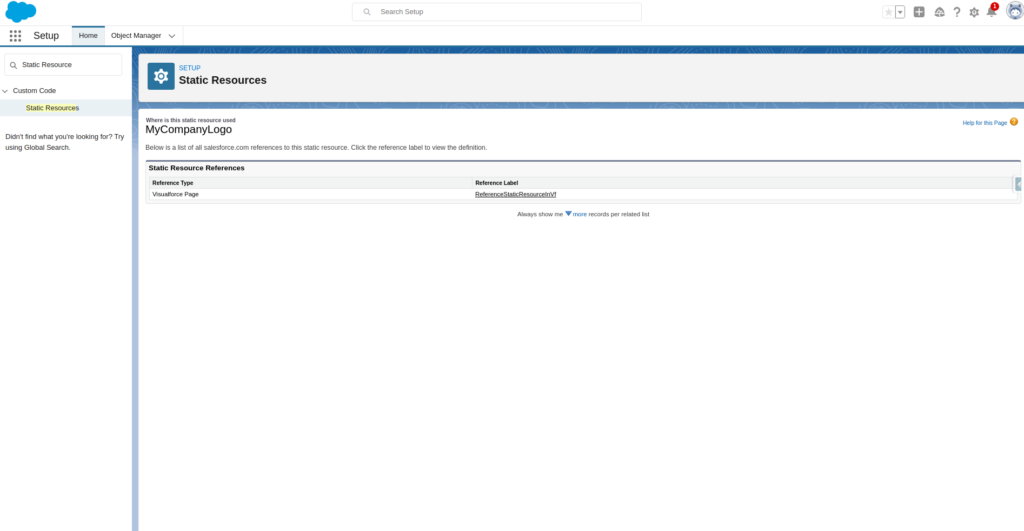The height and width of the screenshot is (531, 1024).
Task: Open the App Launcher grid
Action: click(x=15, y=35)
